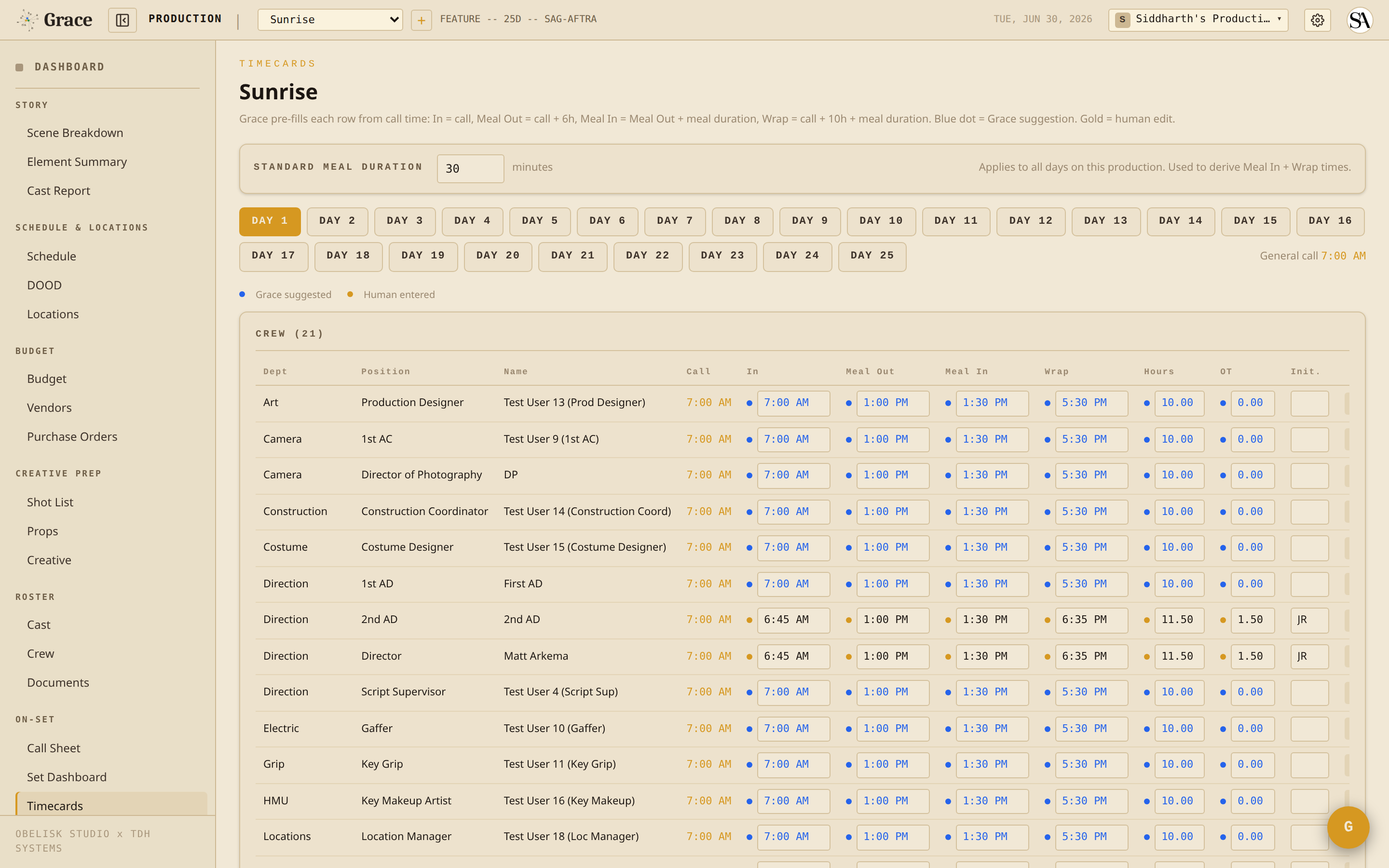The height and width of the screenshot is (868, 1389).
Task: Go to Element Summary
Action: [77, 162]
